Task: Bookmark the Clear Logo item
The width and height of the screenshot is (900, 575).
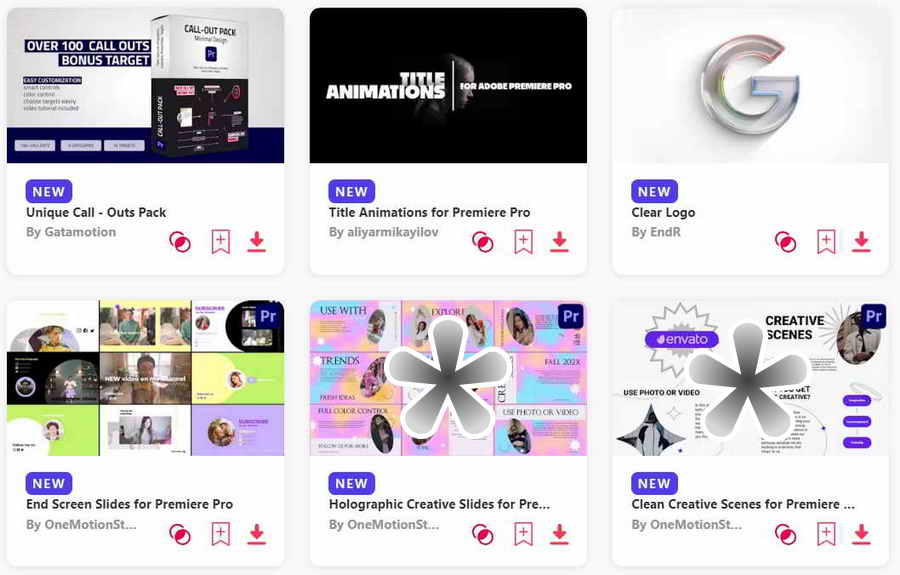Action: point(826,242)
